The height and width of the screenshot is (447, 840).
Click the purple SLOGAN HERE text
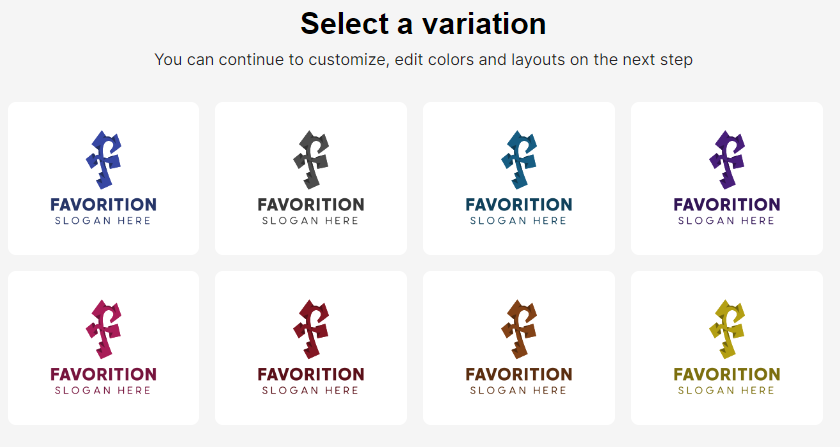pos(726,221)
